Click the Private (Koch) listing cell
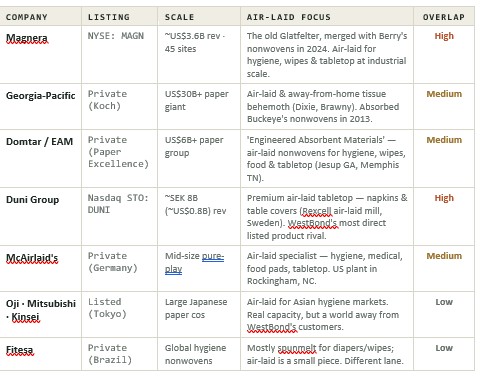The image size is (480, 386). coord(119,107)
